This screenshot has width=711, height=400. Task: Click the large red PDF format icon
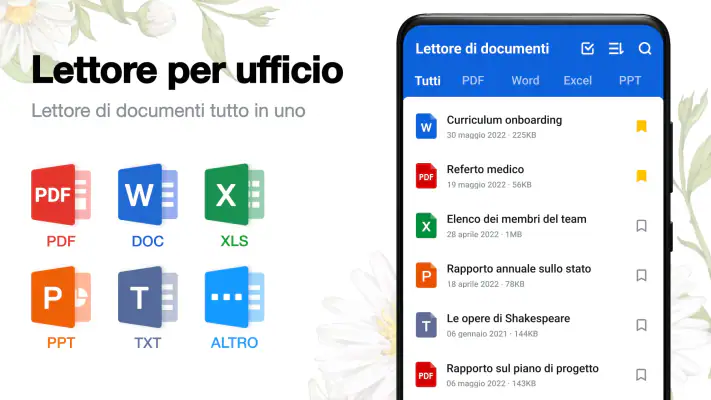pyautogui.click(x=61, y=195)
